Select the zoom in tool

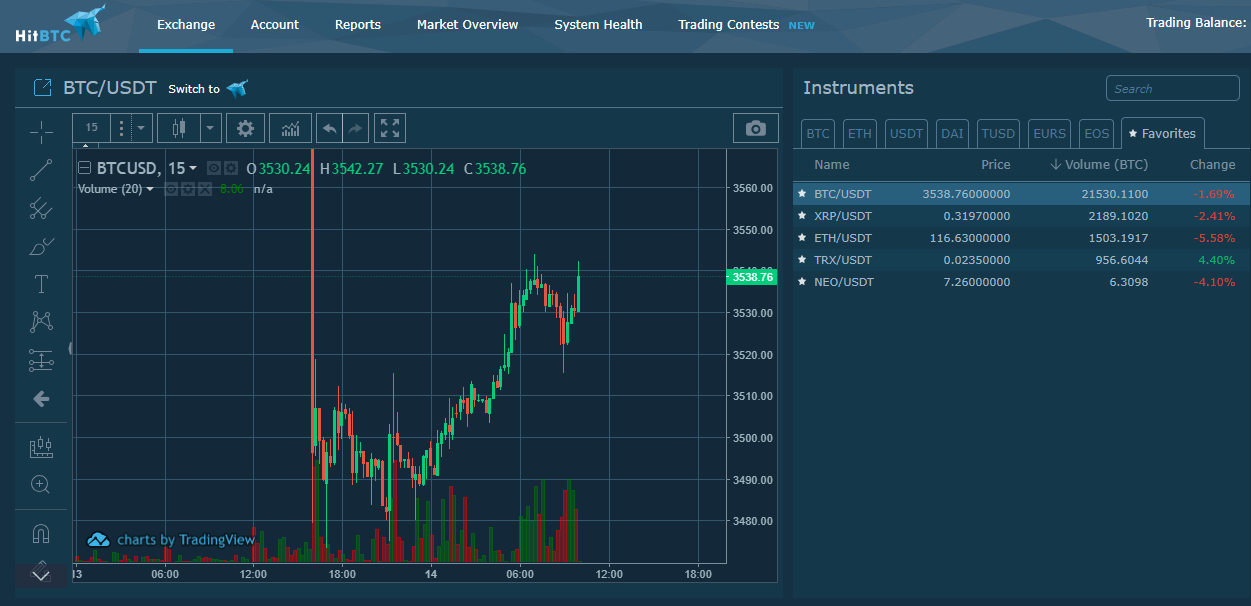(41, 484)
